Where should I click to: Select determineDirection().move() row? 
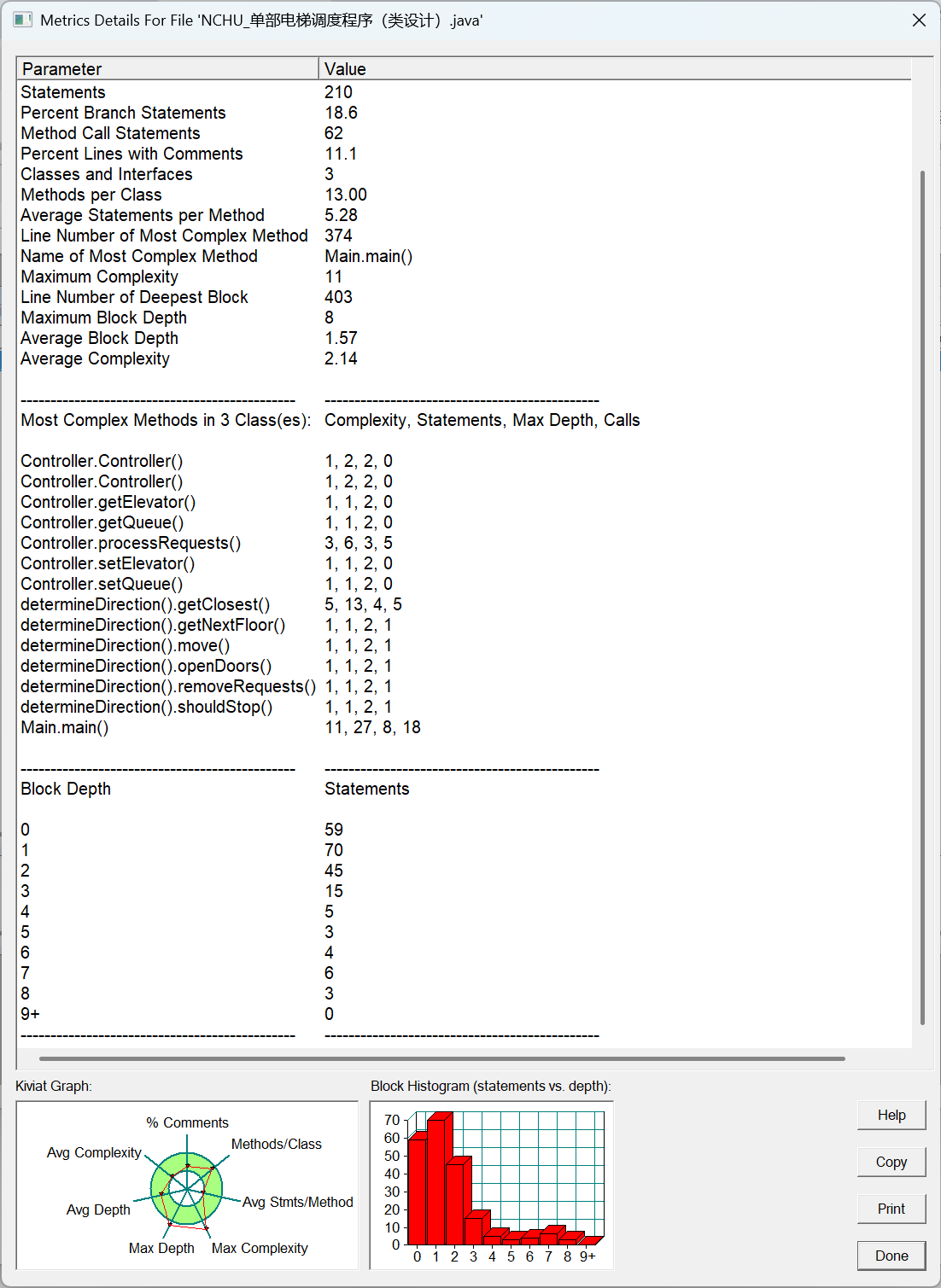[x=464, y=645]
